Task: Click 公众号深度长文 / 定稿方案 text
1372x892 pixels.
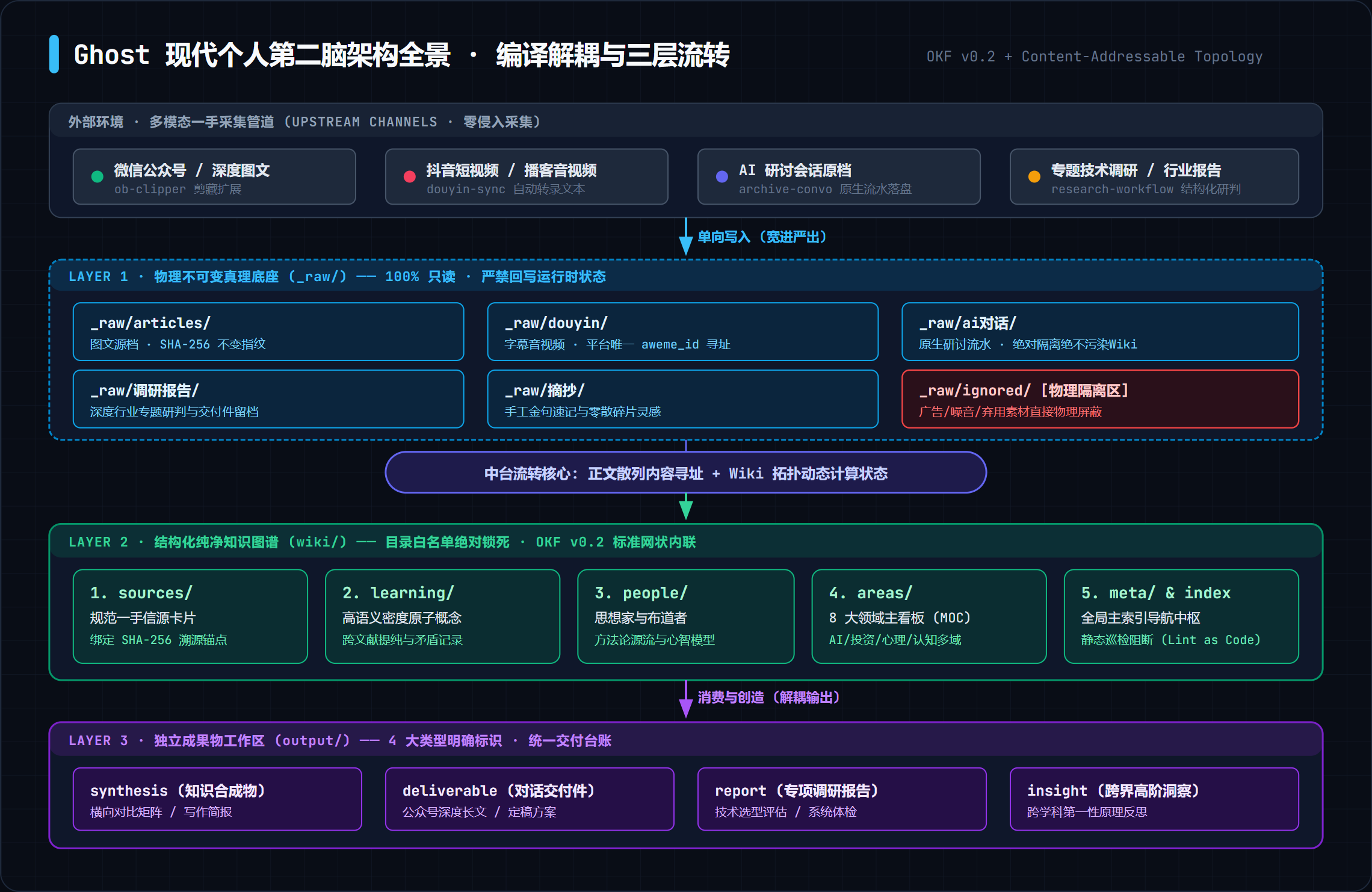Action: tap(480, 812)
